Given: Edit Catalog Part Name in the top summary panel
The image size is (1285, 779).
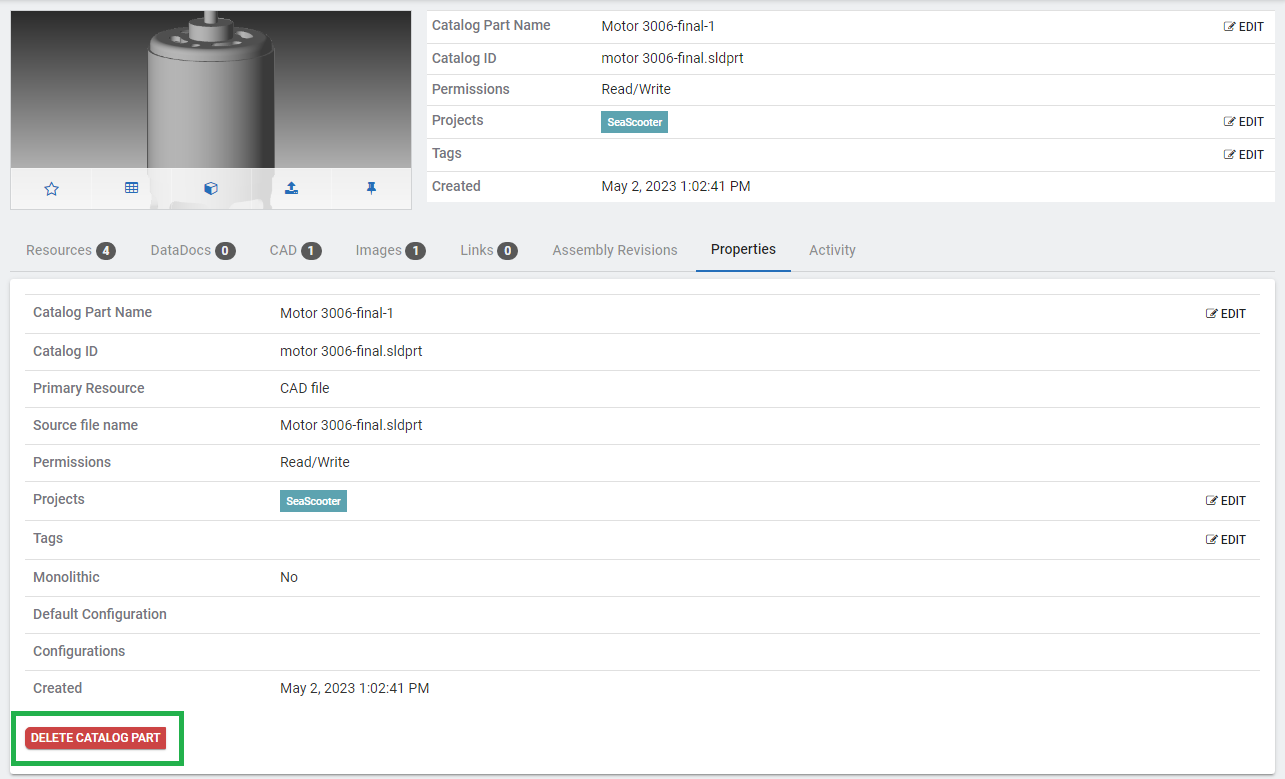Looking at the screenshot, I should [x=1244, y=27].
